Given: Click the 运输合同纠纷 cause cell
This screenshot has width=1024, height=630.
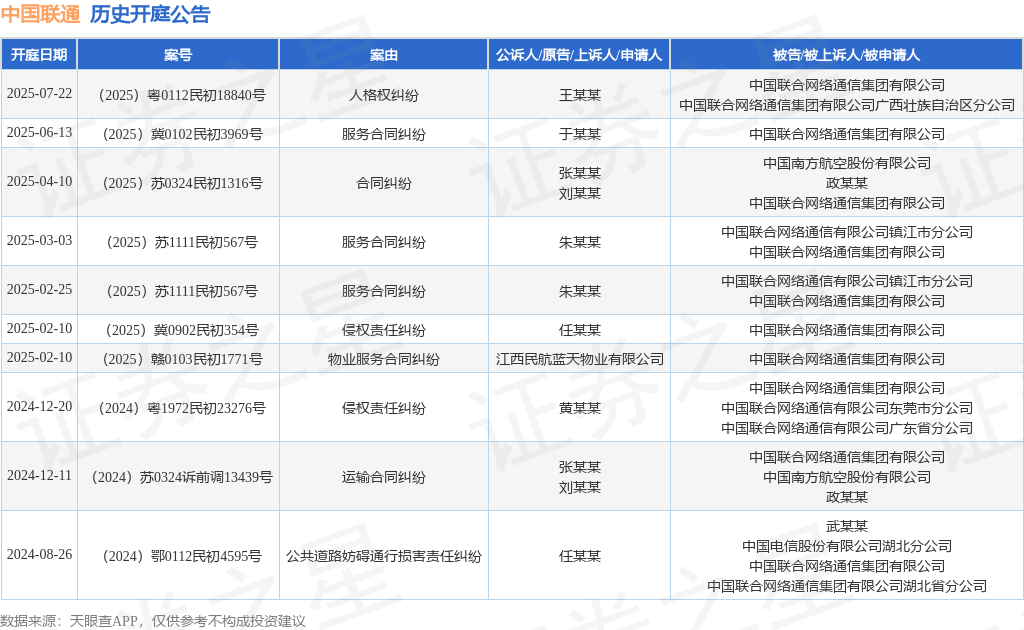Looking at the screenshot, I should (x=383, y=478).
